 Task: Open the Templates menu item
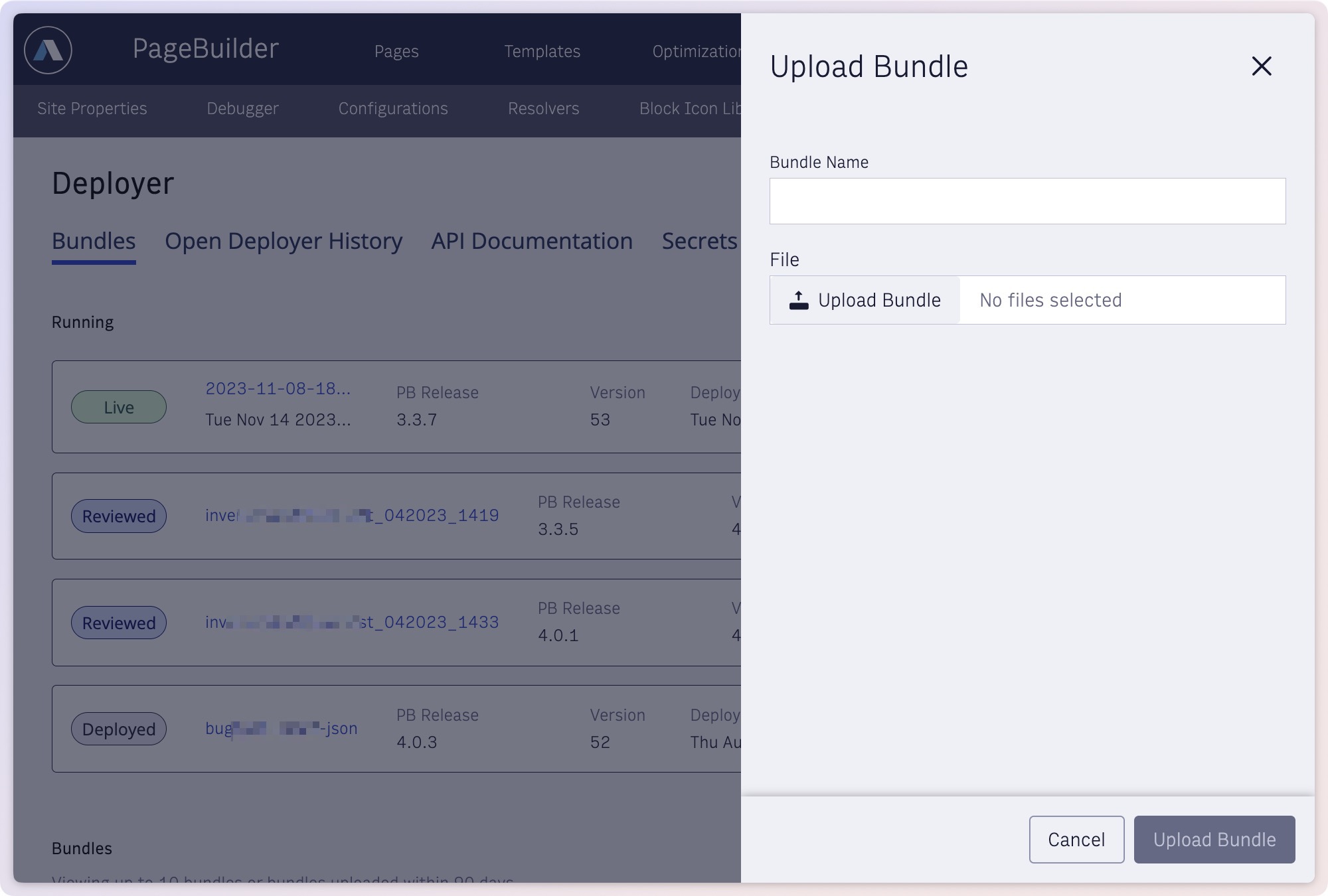[542, 50]
